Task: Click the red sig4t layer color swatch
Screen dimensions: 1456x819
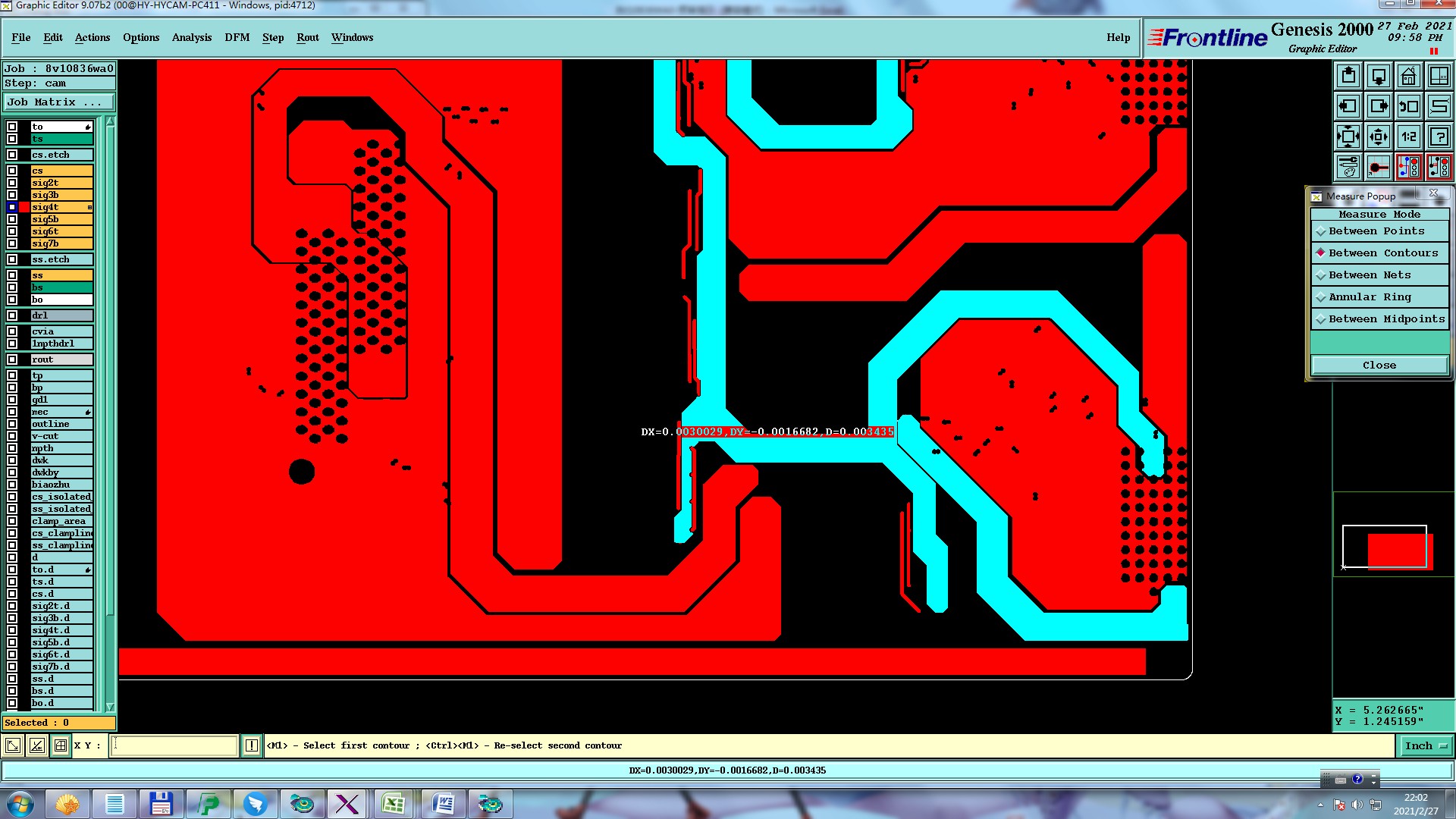Action: [24, 207]
